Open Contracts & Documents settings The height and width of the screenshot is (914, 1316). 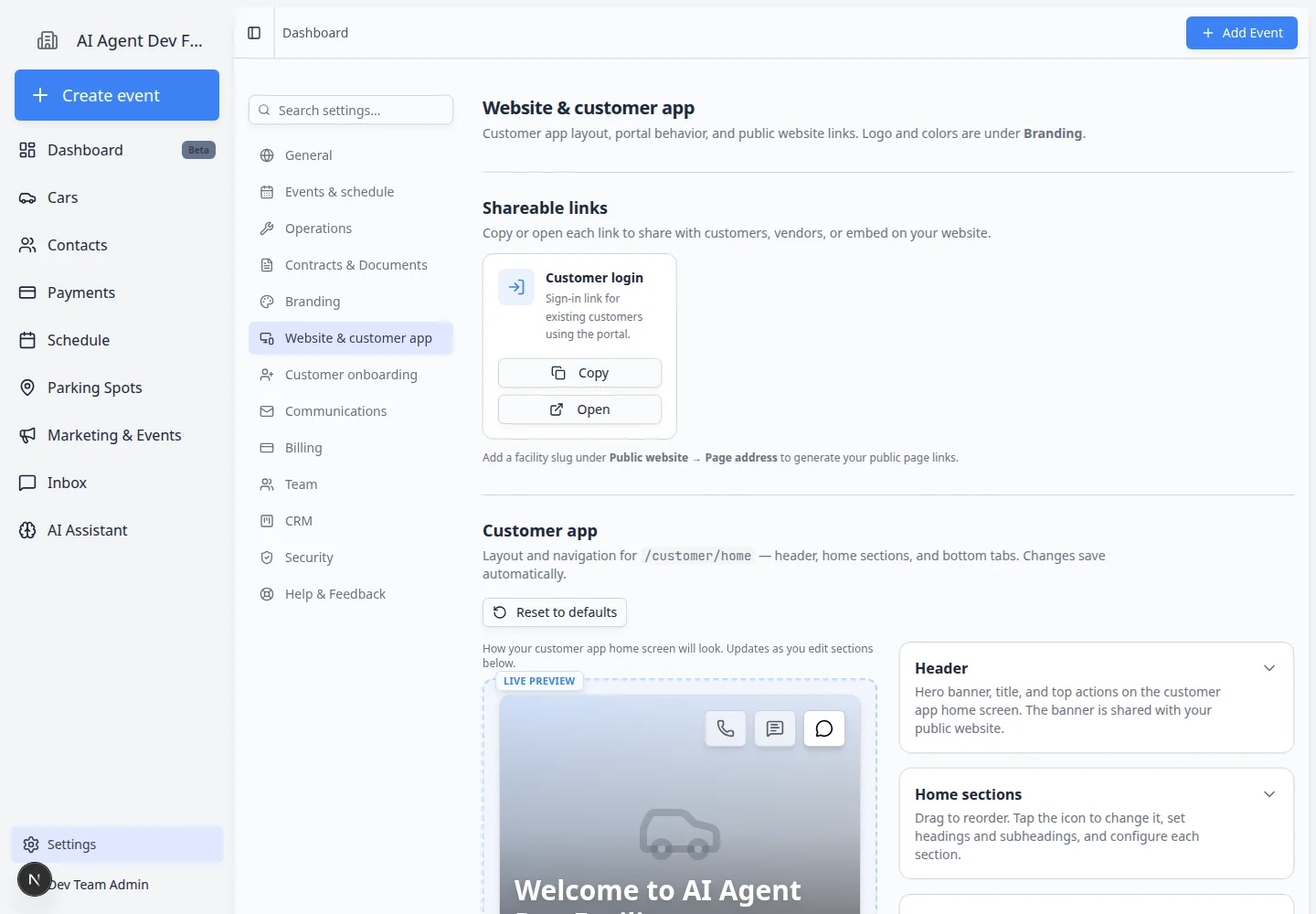[x=351, y=265]
